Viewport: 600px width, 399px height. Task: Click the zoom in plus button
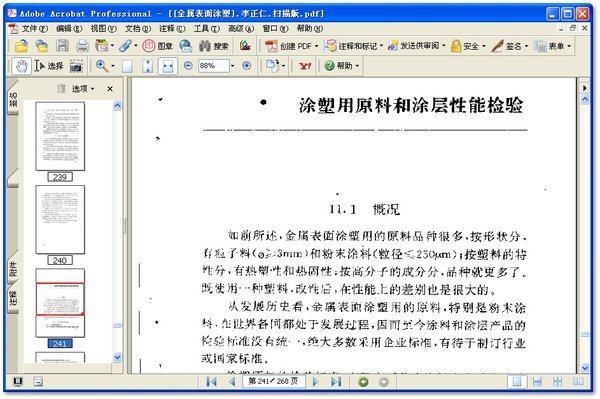pyautogui.click(x=247, y=66)
